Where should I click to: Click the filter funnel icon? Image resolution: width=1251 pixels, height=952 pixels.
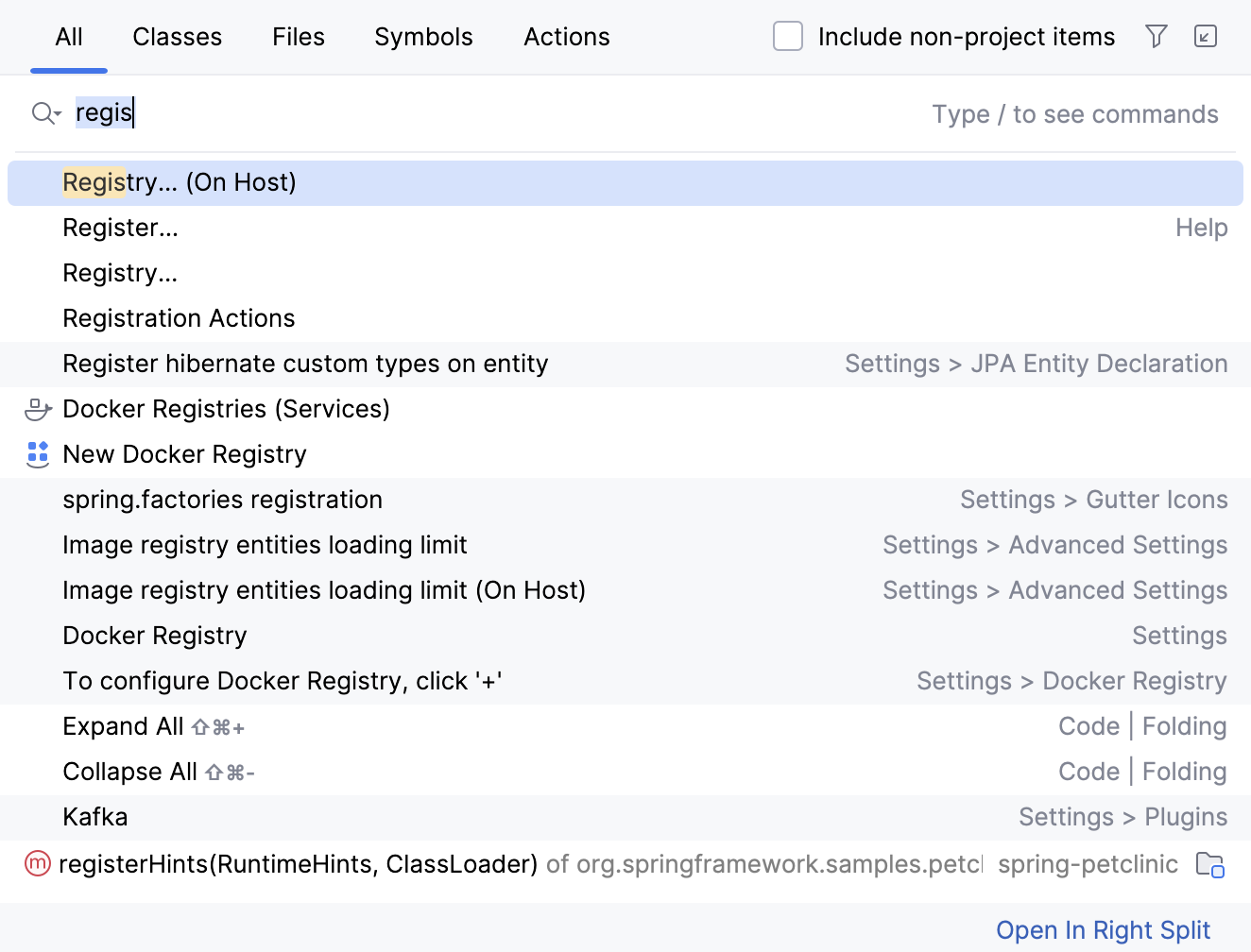coord(1156,37)
